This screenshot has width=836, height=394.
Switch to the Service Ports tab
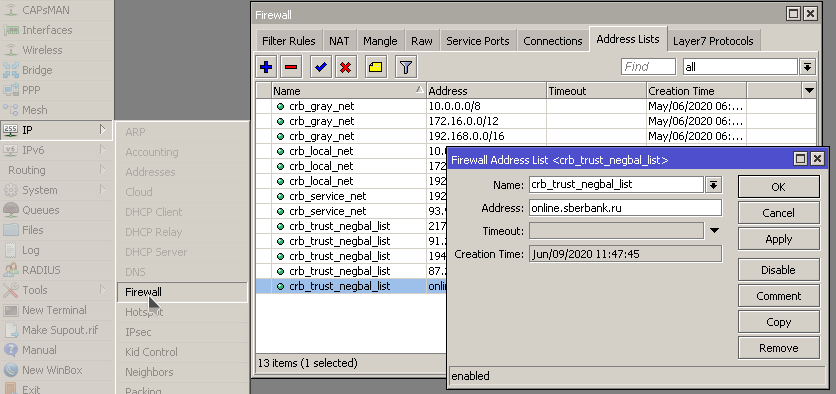(x=478, y=41)
